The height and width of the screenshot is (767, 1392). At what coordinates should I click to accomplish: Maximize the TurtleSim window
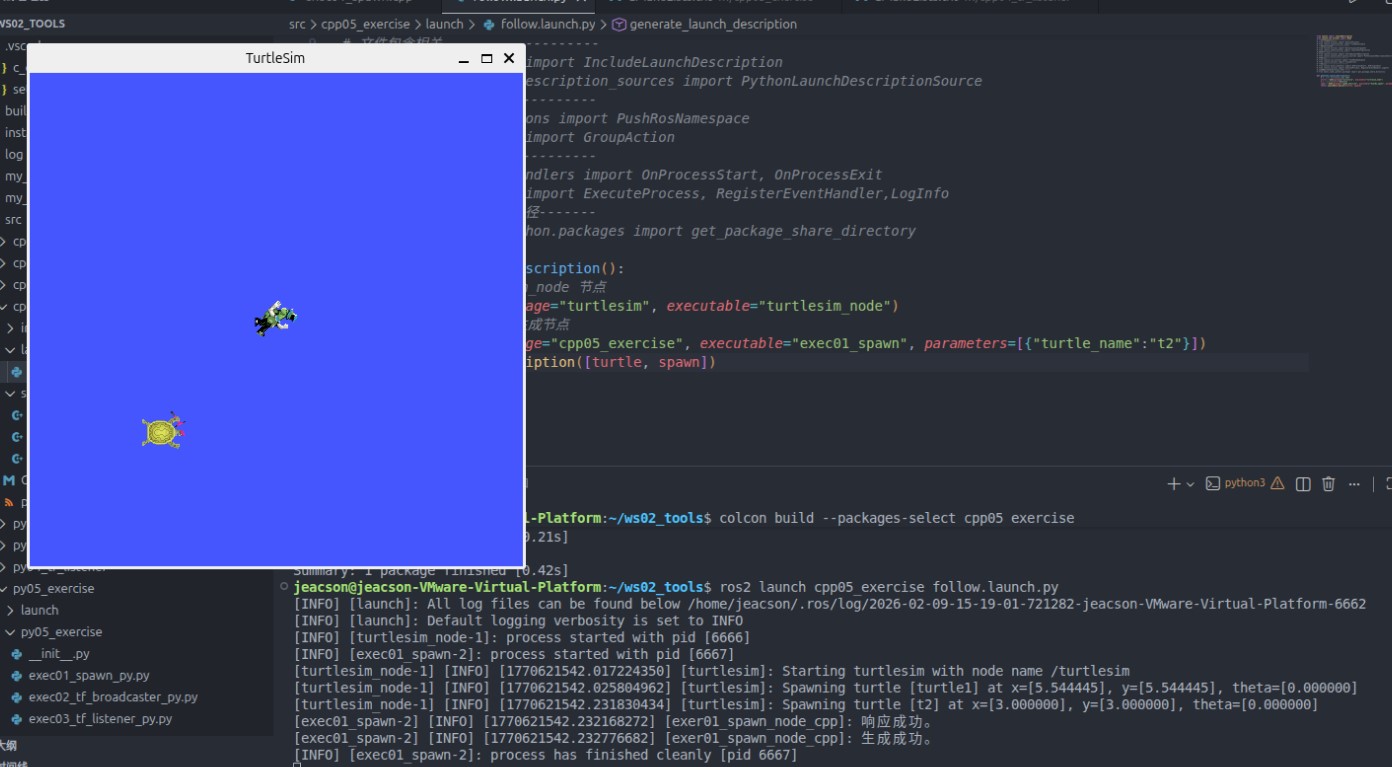point(487,59)
